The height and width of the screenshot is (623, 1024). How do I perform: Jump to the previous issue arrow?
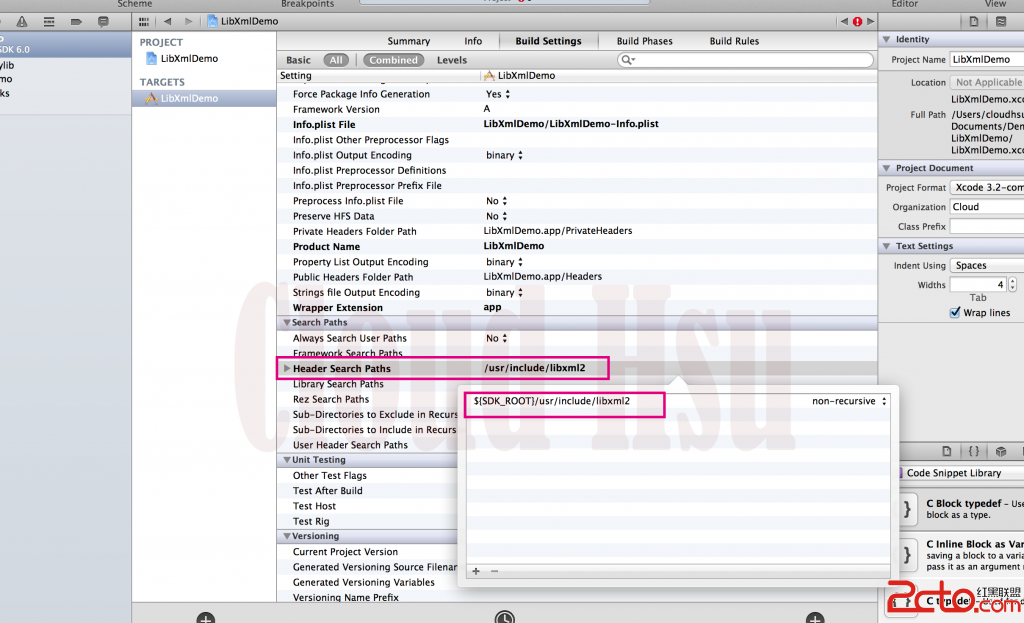844,22
